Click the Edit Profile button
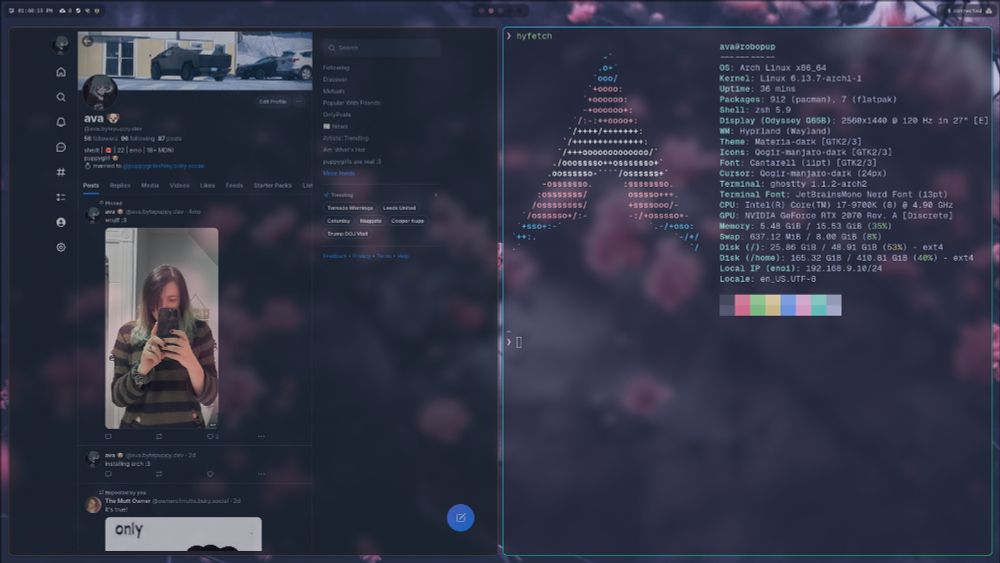The image size is (1000, 563). click(x=273, y=101)
